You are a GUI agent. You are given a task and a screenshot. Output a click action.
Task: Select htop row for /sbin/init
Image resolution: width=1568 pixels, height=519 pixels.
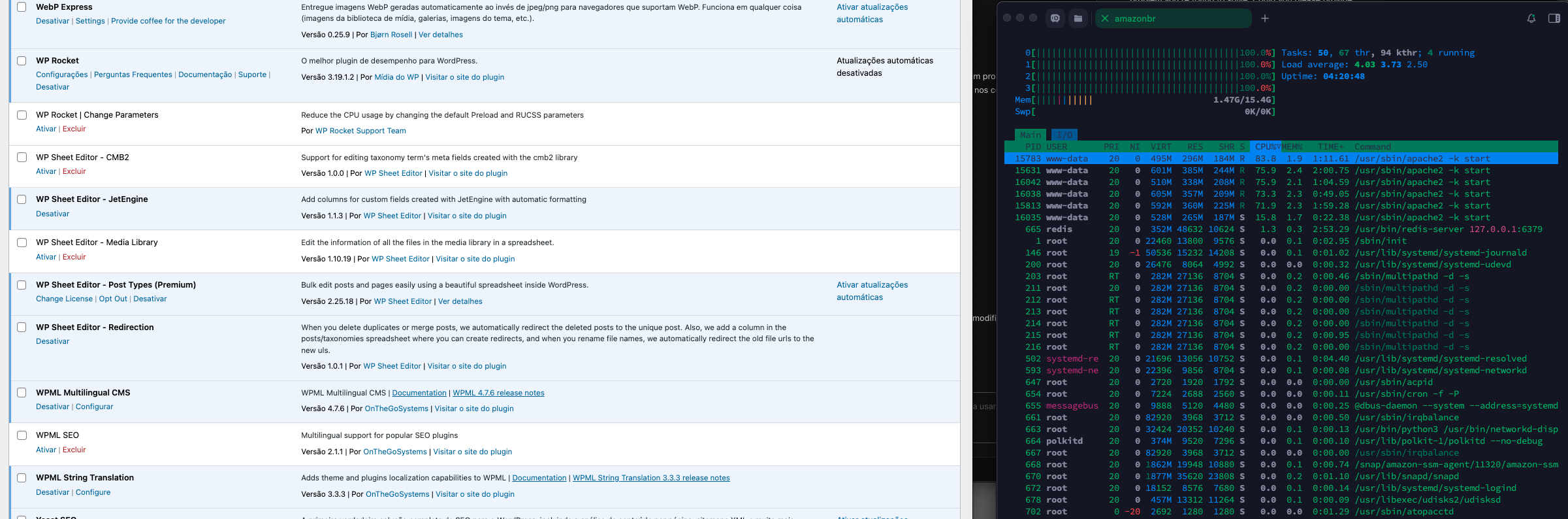(x=1281, y=241)
